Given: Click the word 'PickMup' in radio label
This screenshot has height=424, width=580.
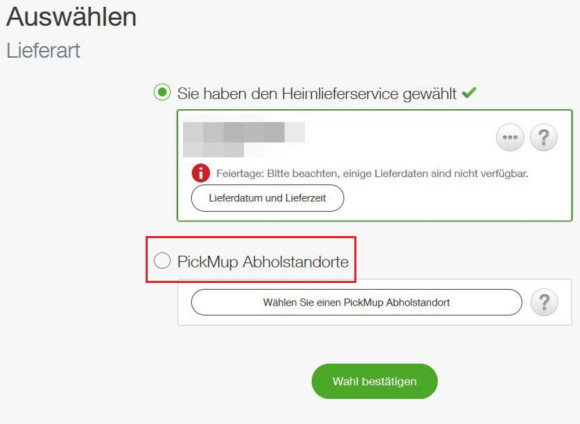Looking at the screenshot, I should pos(208,262).
